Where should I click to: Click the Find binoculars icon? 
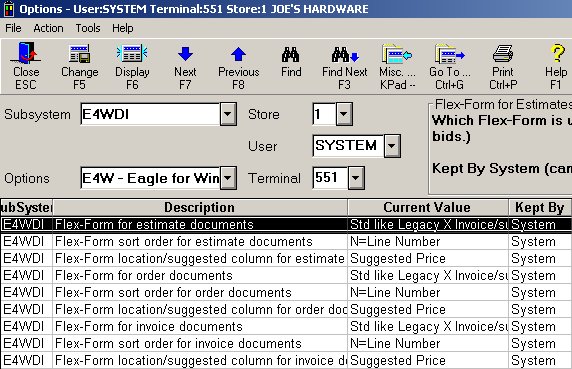(x=291, y=55)
